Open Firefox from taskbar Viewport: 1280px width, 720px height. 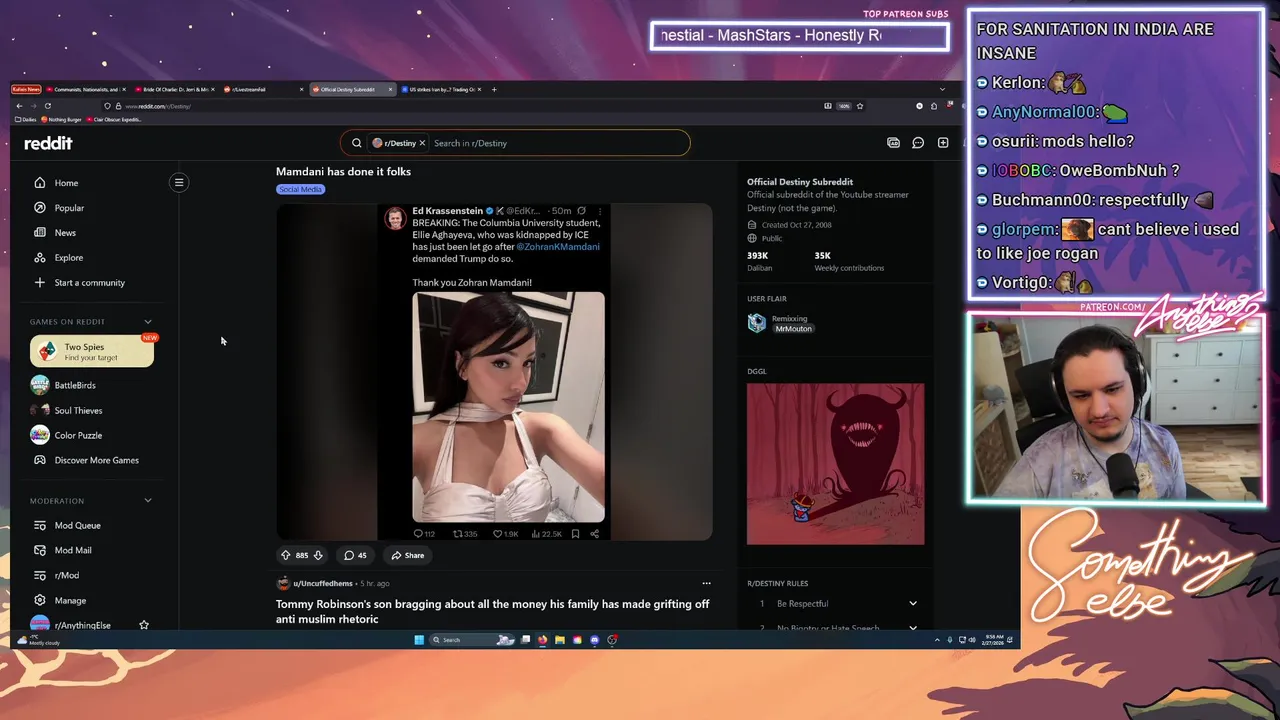tap(543, 640)
